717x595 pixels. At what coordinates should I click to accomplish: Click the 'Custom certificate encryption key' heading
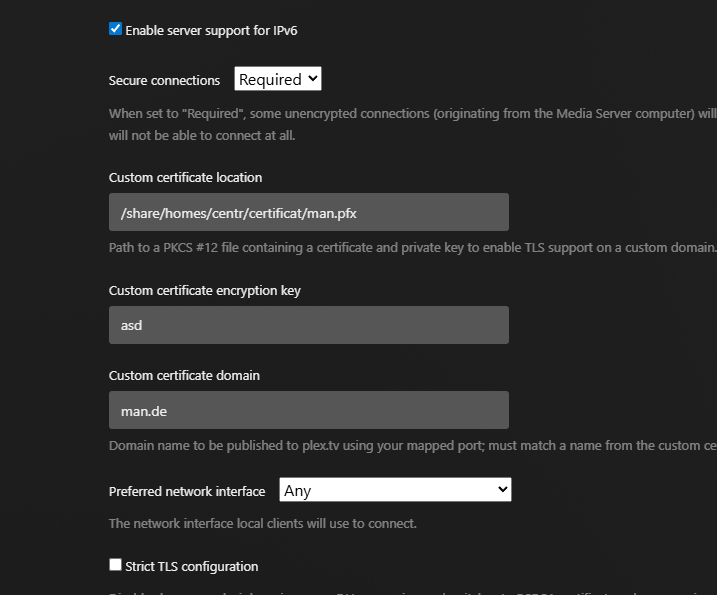(x=204, y=290)
